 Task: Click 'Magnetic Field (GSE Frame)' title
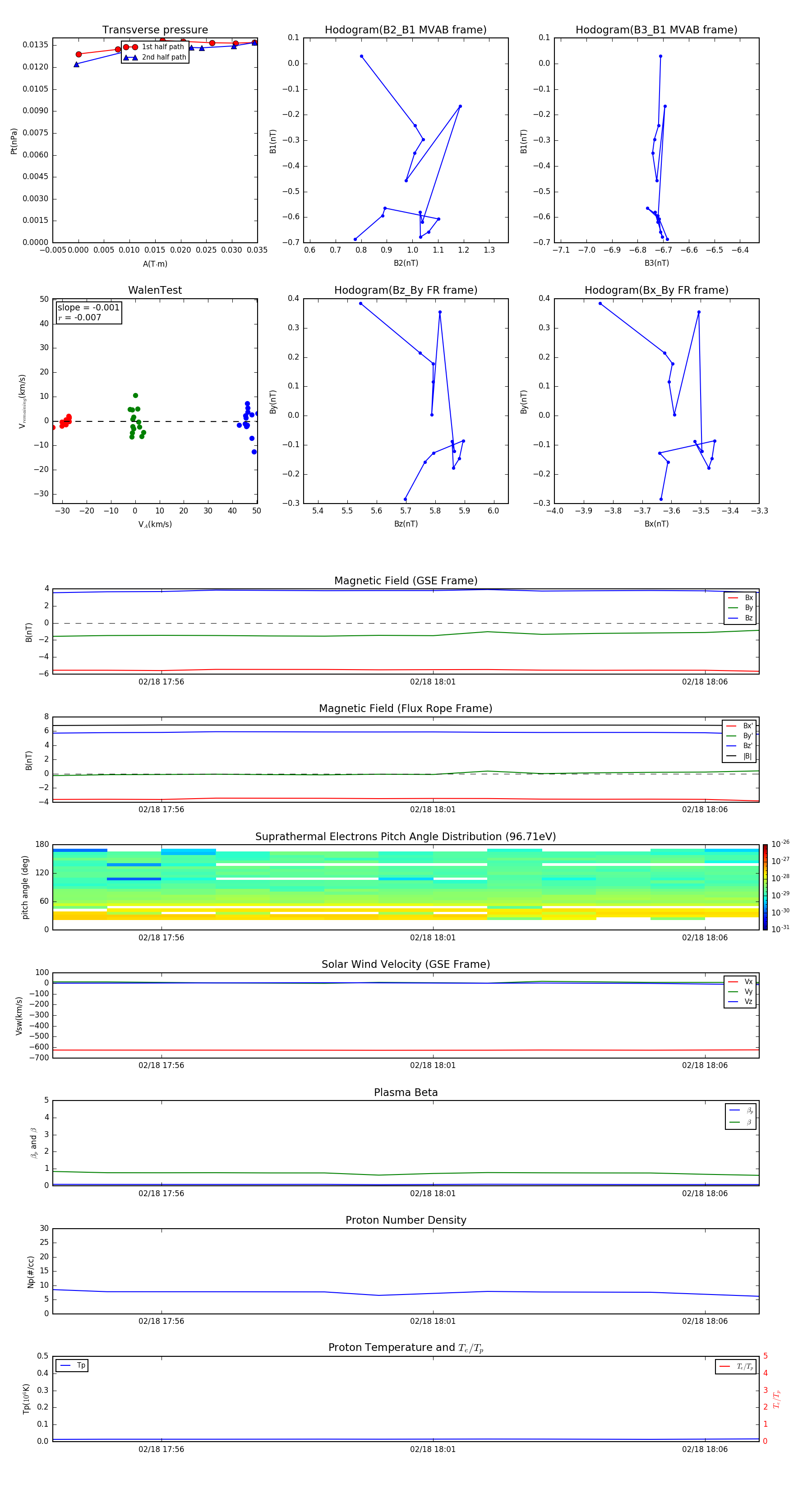[406, 581]
